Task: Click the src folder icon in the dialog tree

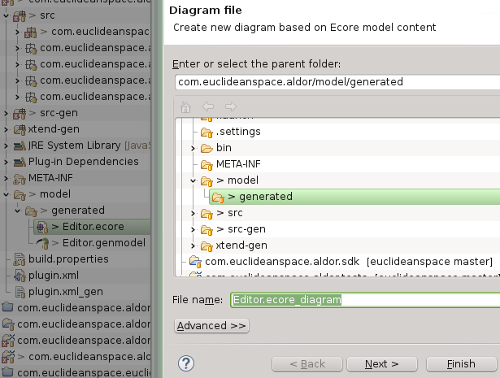Action: tap(207, 214)
